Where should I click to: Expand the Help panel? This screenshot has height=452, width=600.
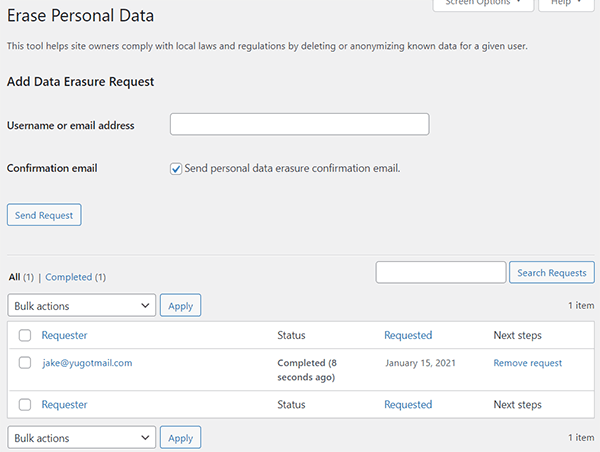(x=566, y=3)
